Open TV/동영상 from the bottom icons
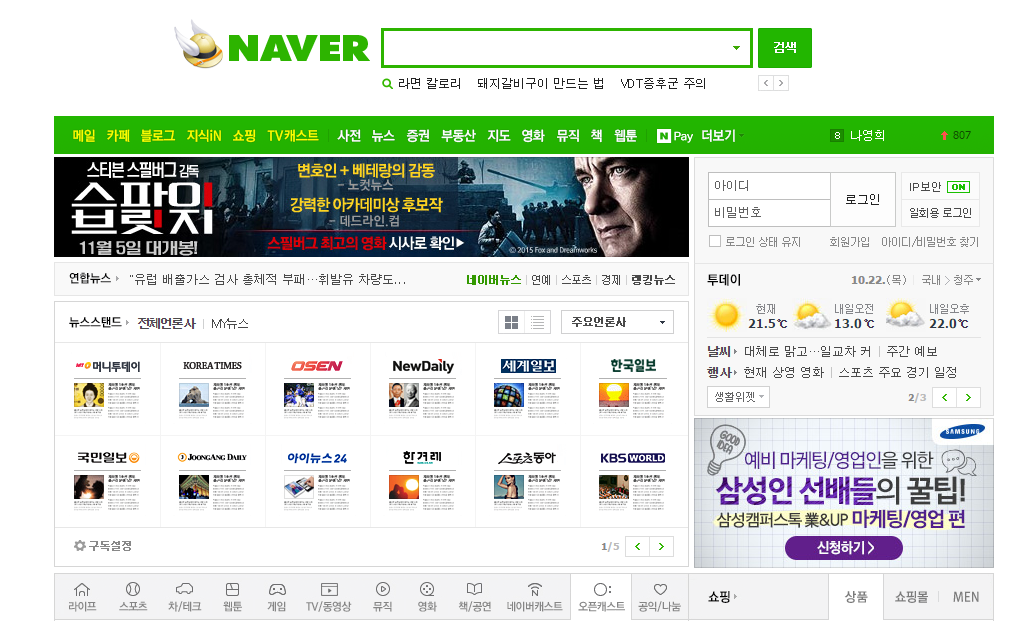 pyautogui.click(x=330, y=596)
